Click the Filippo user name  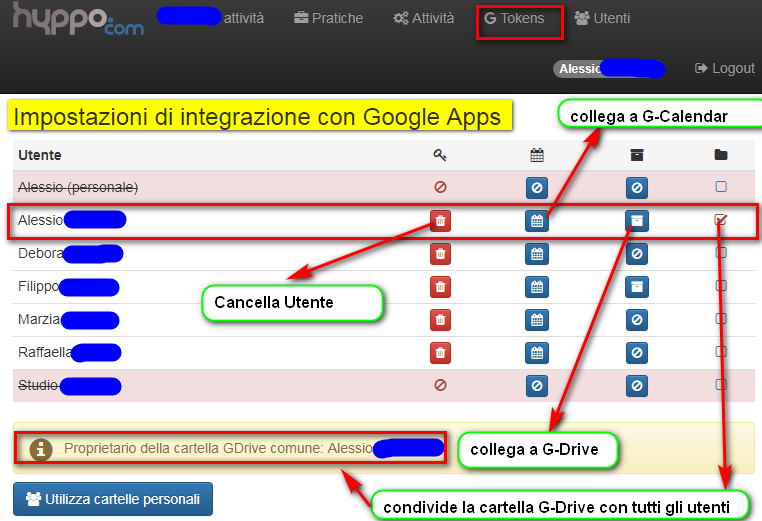(38, 286)
